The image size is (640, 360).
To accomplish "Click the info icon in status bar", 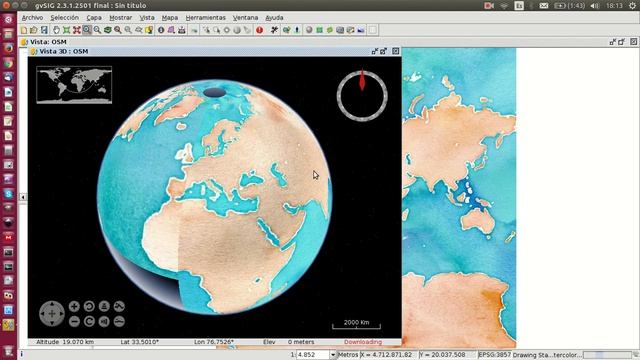I will click(22, 355).
